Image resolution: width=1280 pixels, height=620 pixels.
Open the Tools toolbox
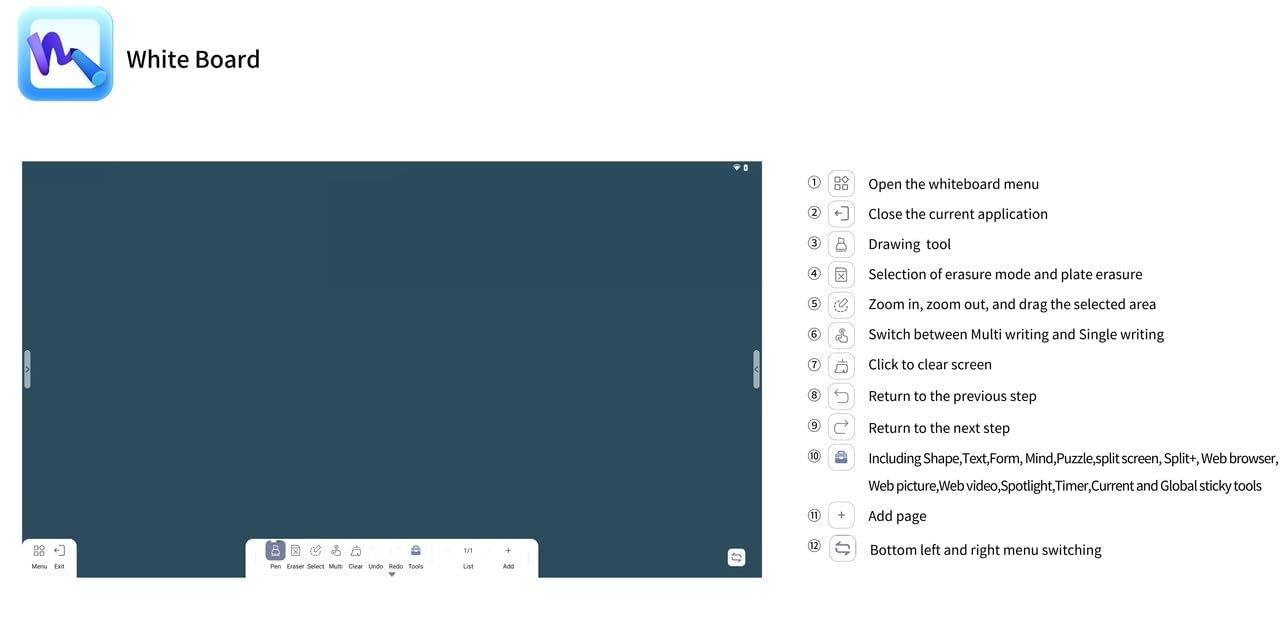pos(415,552)
